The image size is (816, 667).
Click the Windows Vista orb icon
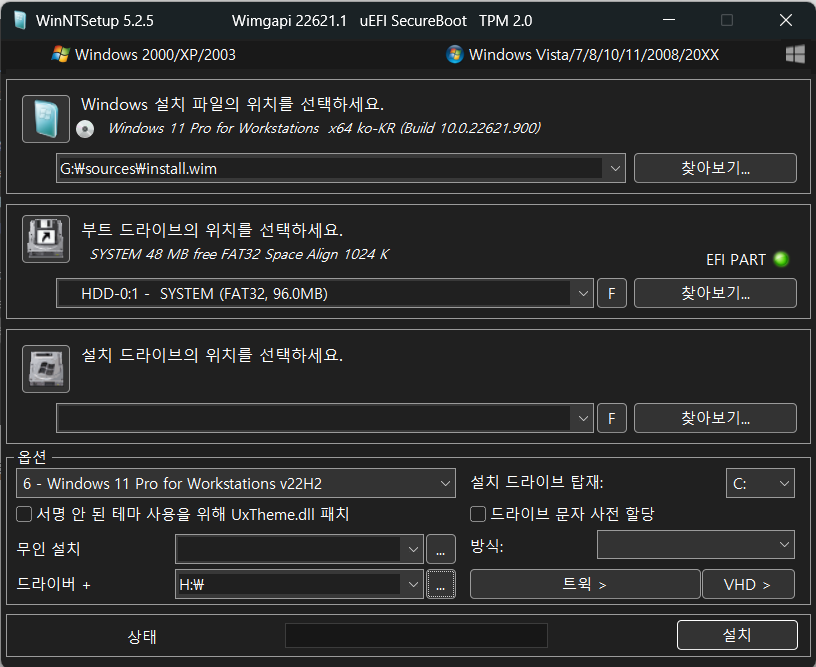(x=455, y=54)
